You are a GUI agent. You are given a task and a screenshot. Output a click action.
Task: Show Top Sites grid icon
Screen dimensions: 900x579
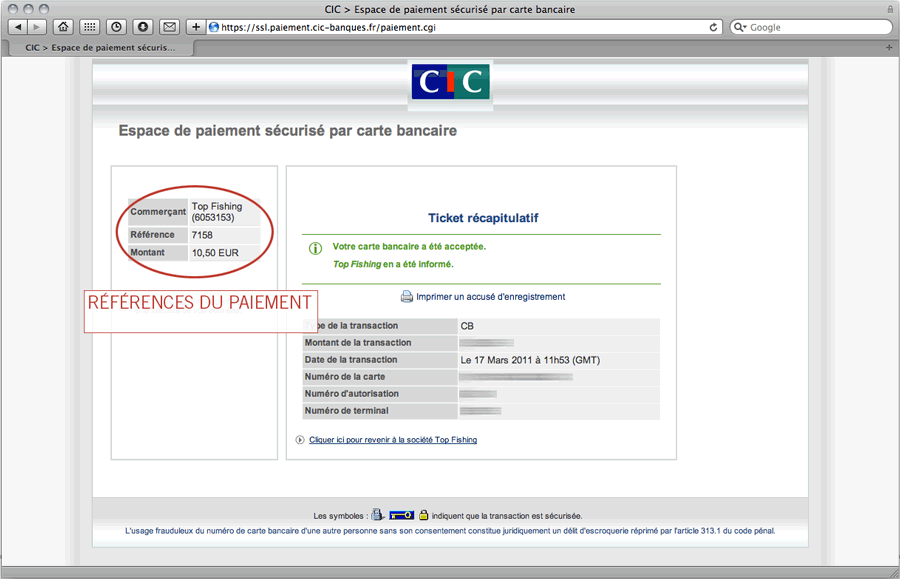pyautogui.click(x=90, y=27)
